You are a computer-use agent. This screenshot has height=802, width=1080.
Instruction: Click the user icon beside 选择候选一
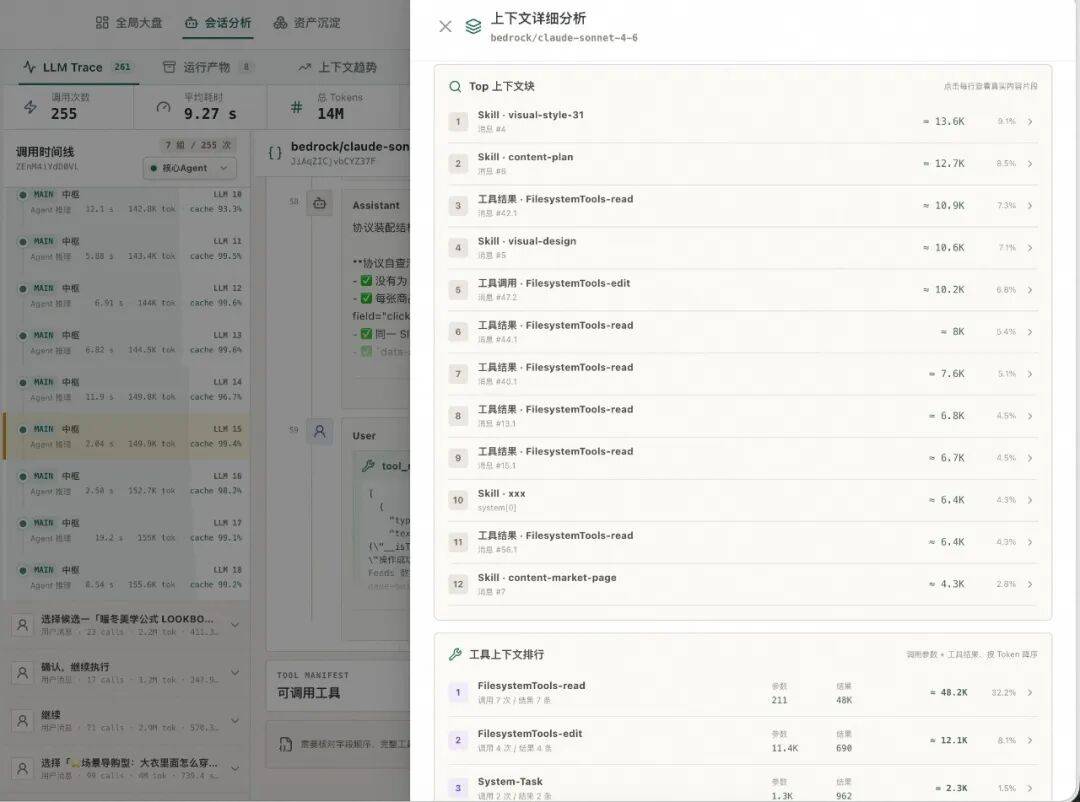click(x=22, y=625)
